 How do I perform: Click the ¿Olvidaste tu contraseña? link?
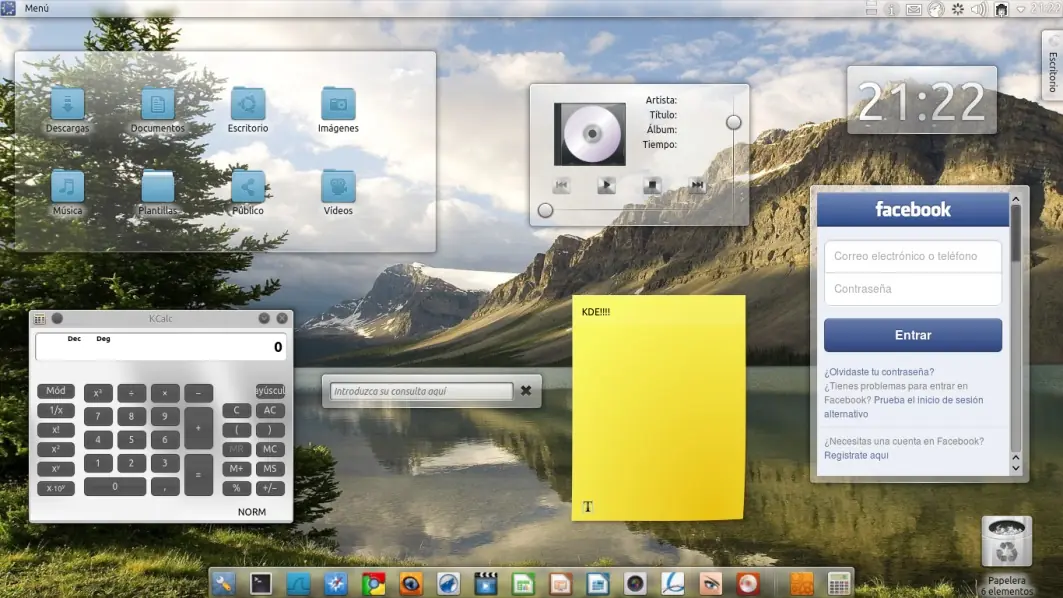tap(878, 372)
